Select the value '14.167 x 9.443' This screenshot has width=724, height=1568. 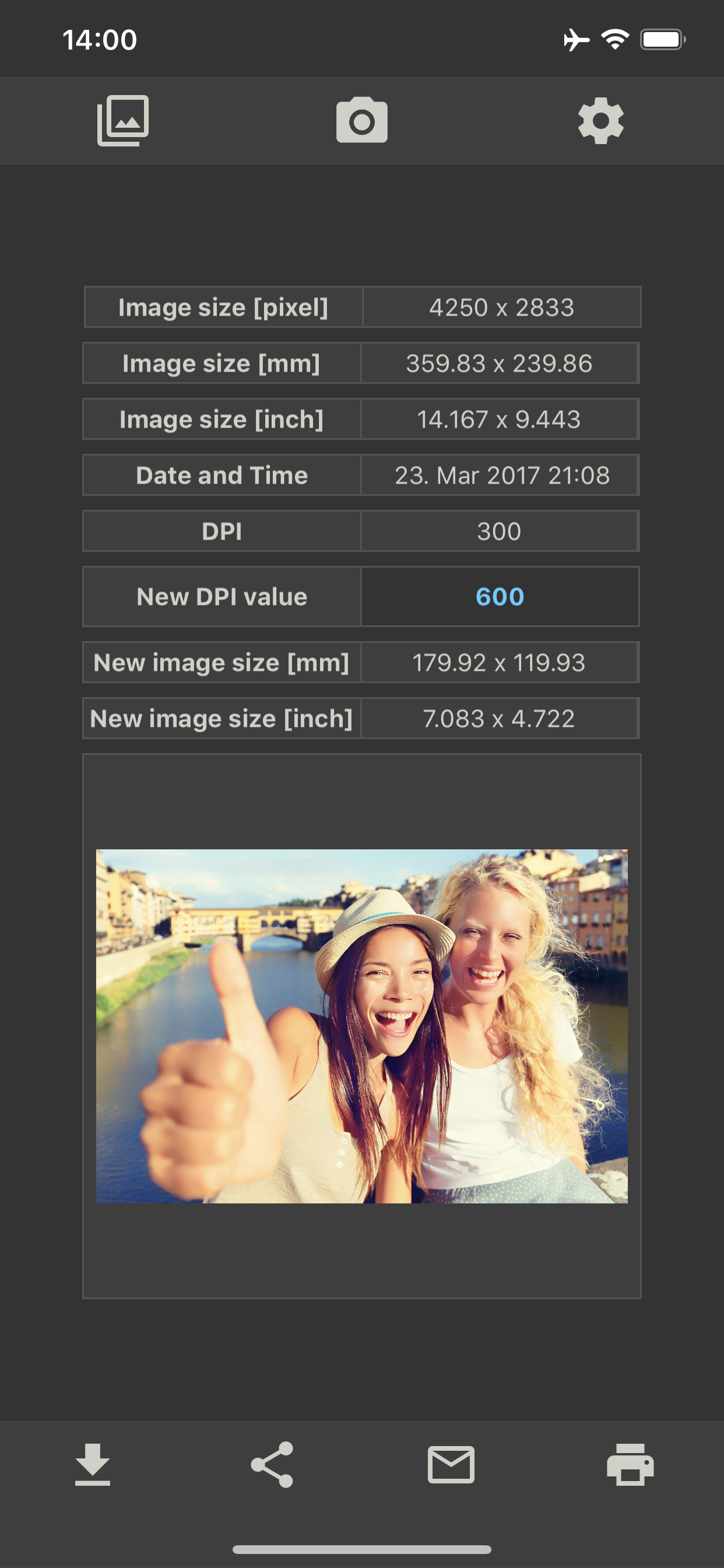(500, 419)
